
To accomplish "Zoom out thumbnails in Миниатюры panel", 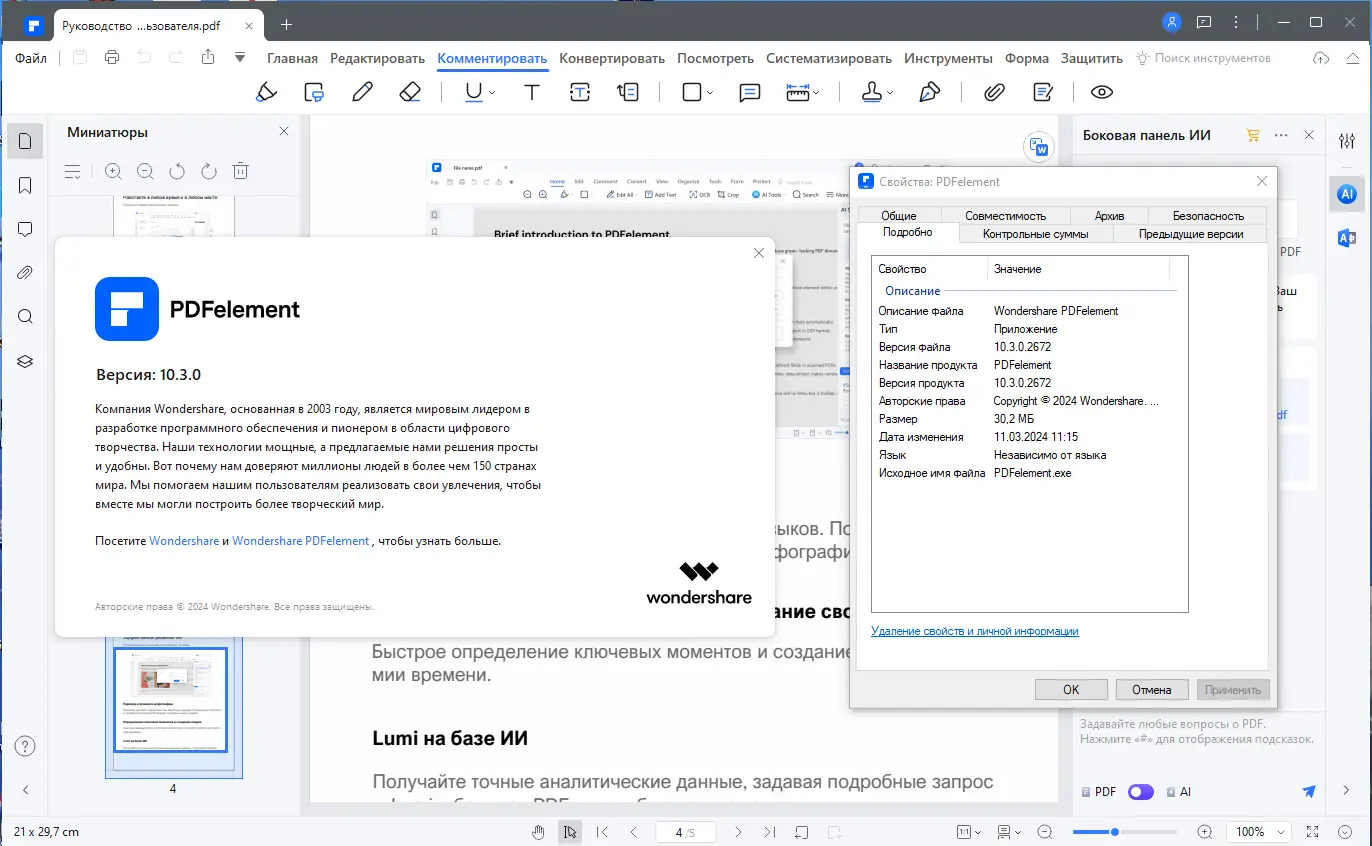I will (x=145, y=171).
